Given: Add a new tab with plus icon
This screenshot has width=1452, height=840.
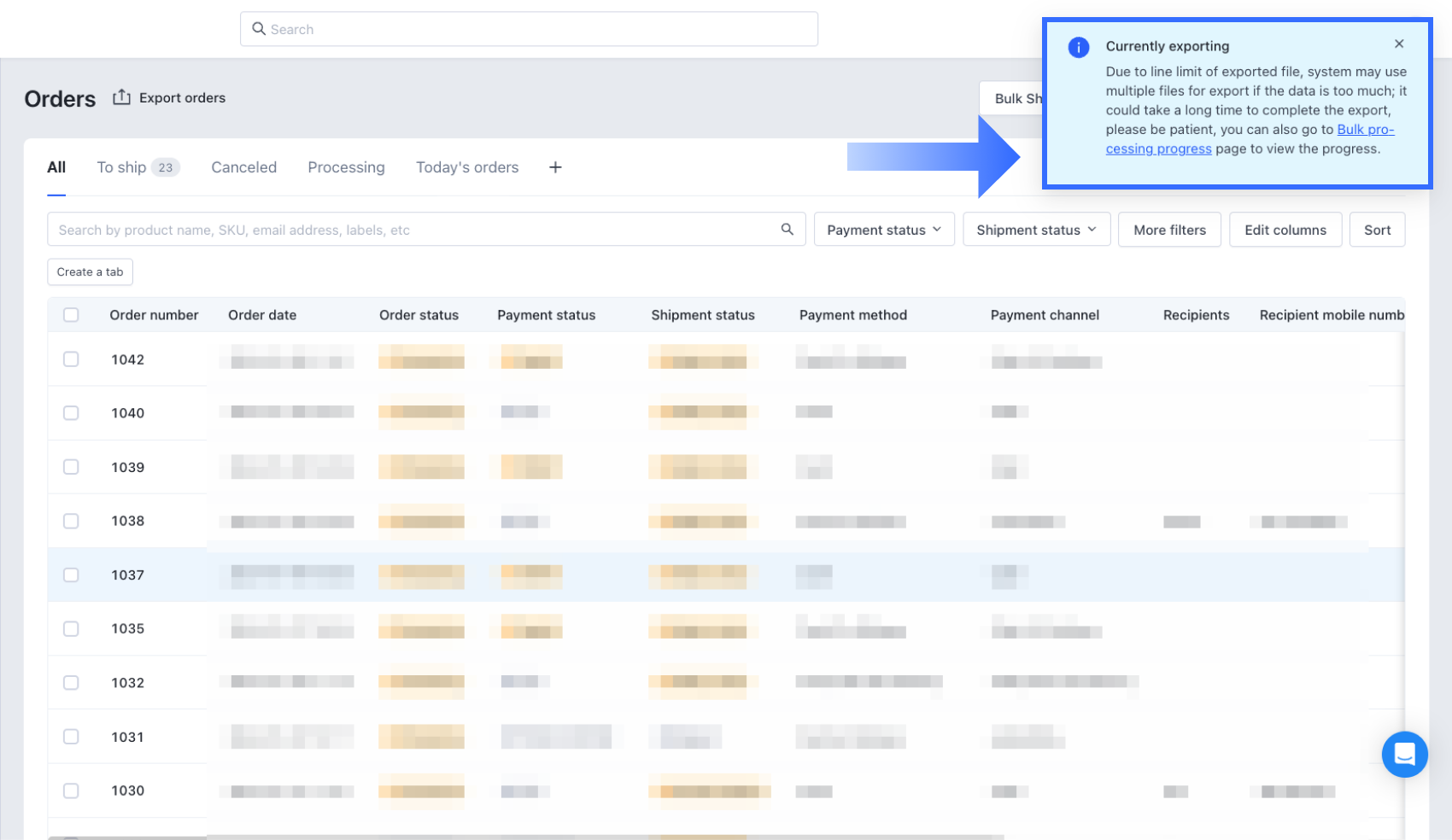Looking at the screenshot, I should click(x=555, y=167).
